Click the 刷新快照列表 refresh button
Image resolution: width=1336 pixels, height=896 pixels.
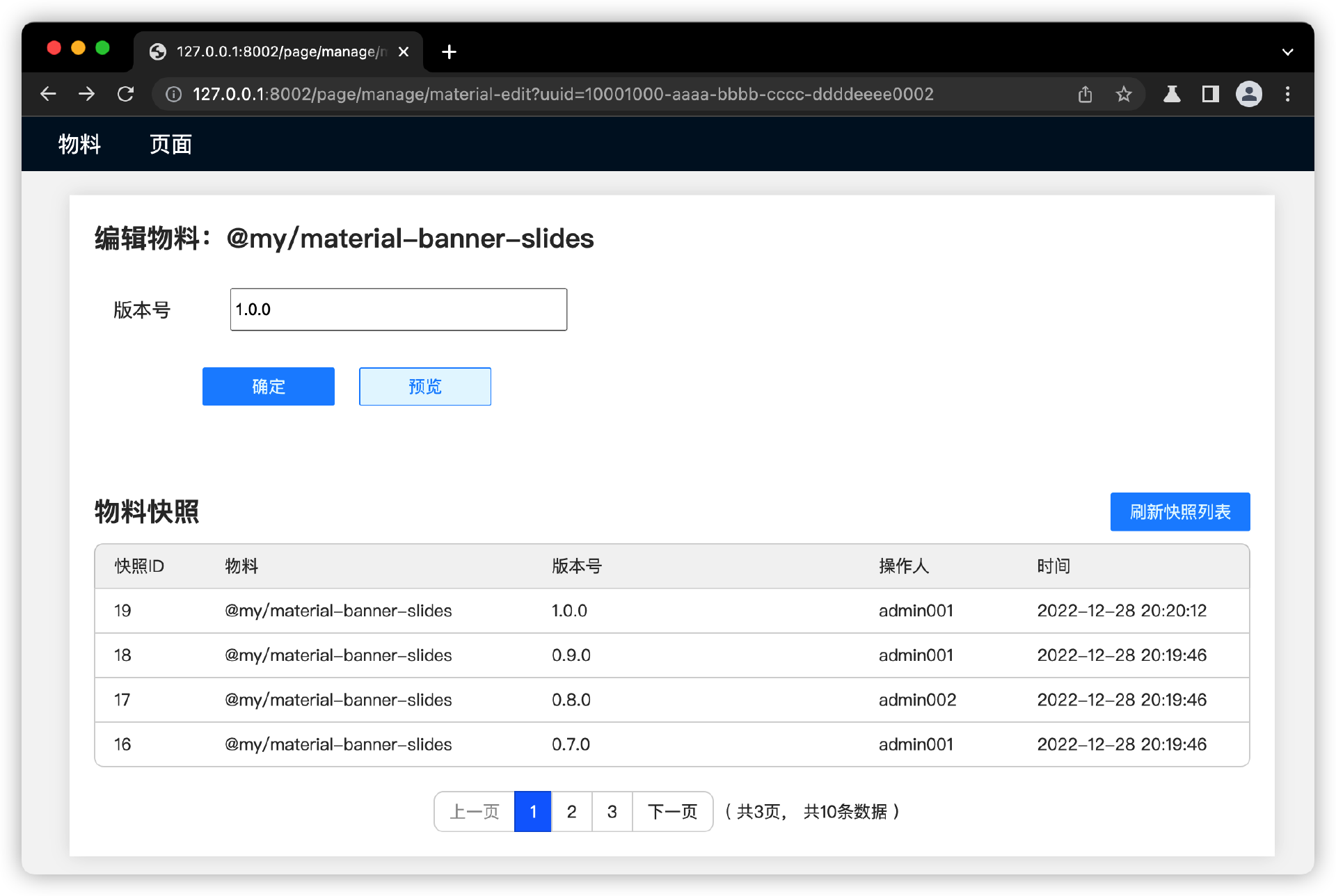(x=1179, y=511)
